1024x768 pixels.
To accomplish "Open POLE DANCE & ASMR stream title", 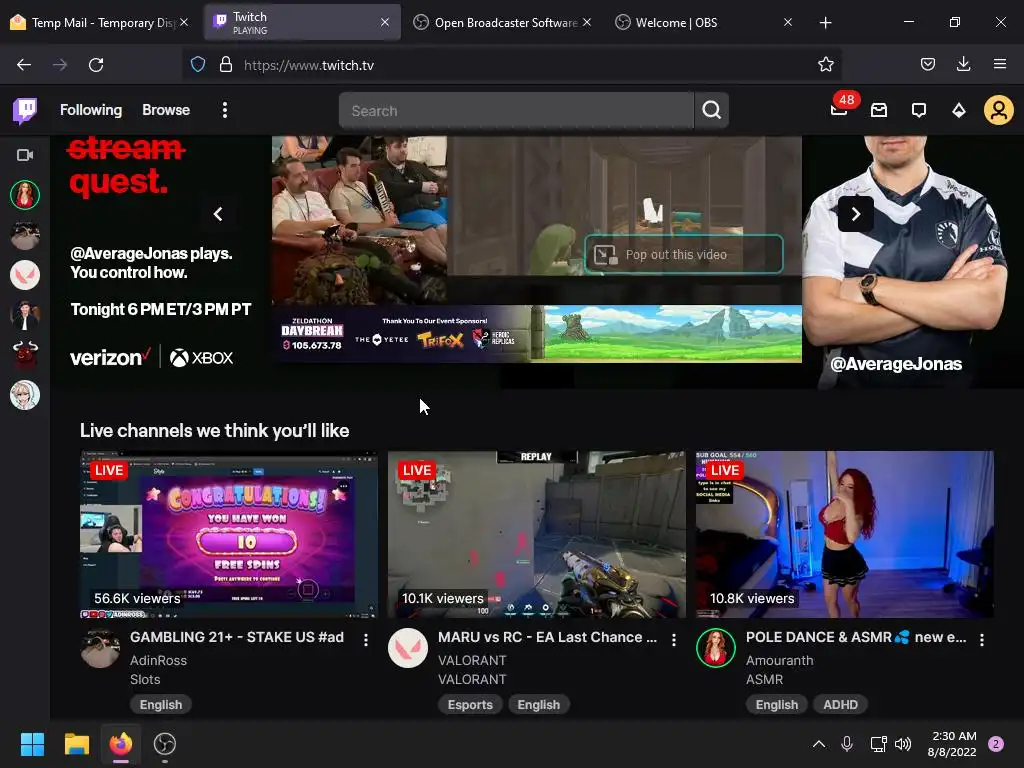I will (x=856, y=637).
